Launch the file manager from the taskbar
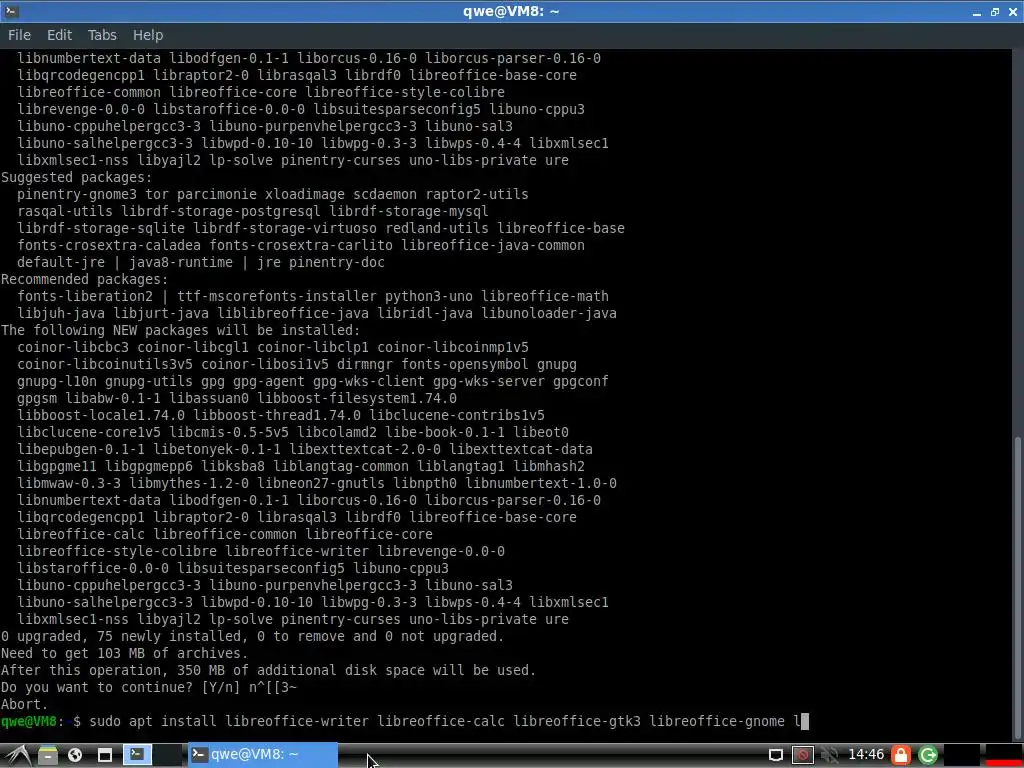Image resolution: width=1024 pixels, height=768 pixels. pos(47,755)
